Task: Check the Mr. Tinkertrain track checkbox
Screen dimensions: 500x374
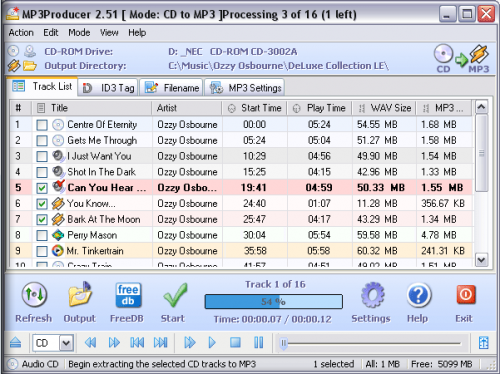Action: click(42, 251)
